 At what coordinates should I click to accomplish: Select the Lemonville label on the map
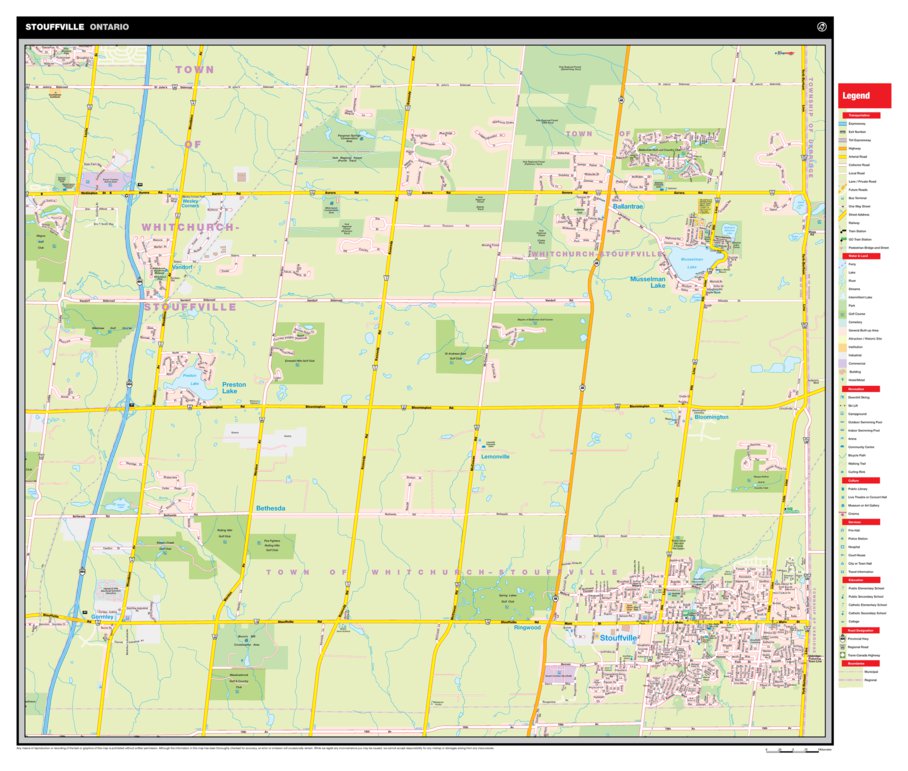(495, 456)
